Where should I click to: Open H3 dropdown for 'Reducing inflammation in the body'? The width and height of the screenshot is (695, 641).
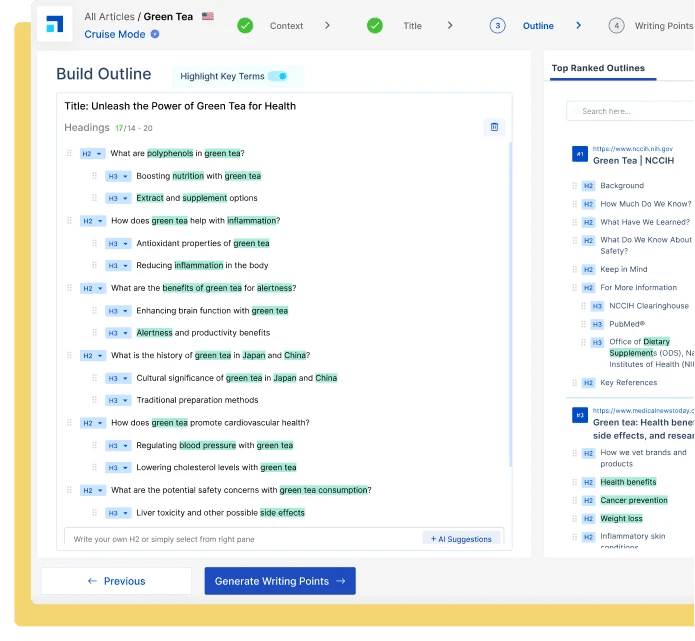118,266
